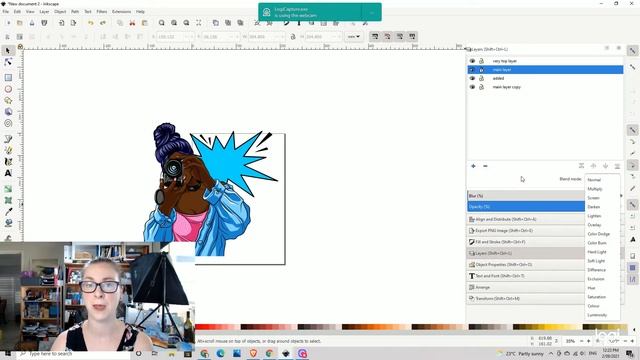Select the Selector arrow tool
This screenshot has width=640, height=360.
coord(8,51)
